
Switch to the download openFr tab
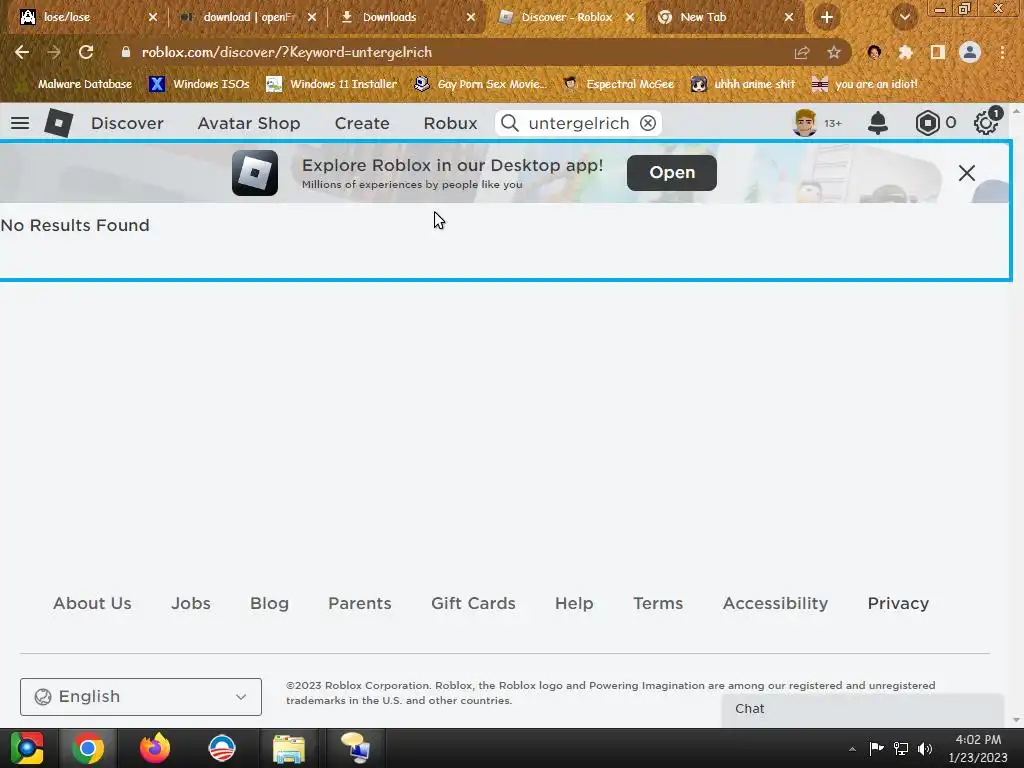click(248, 17)
